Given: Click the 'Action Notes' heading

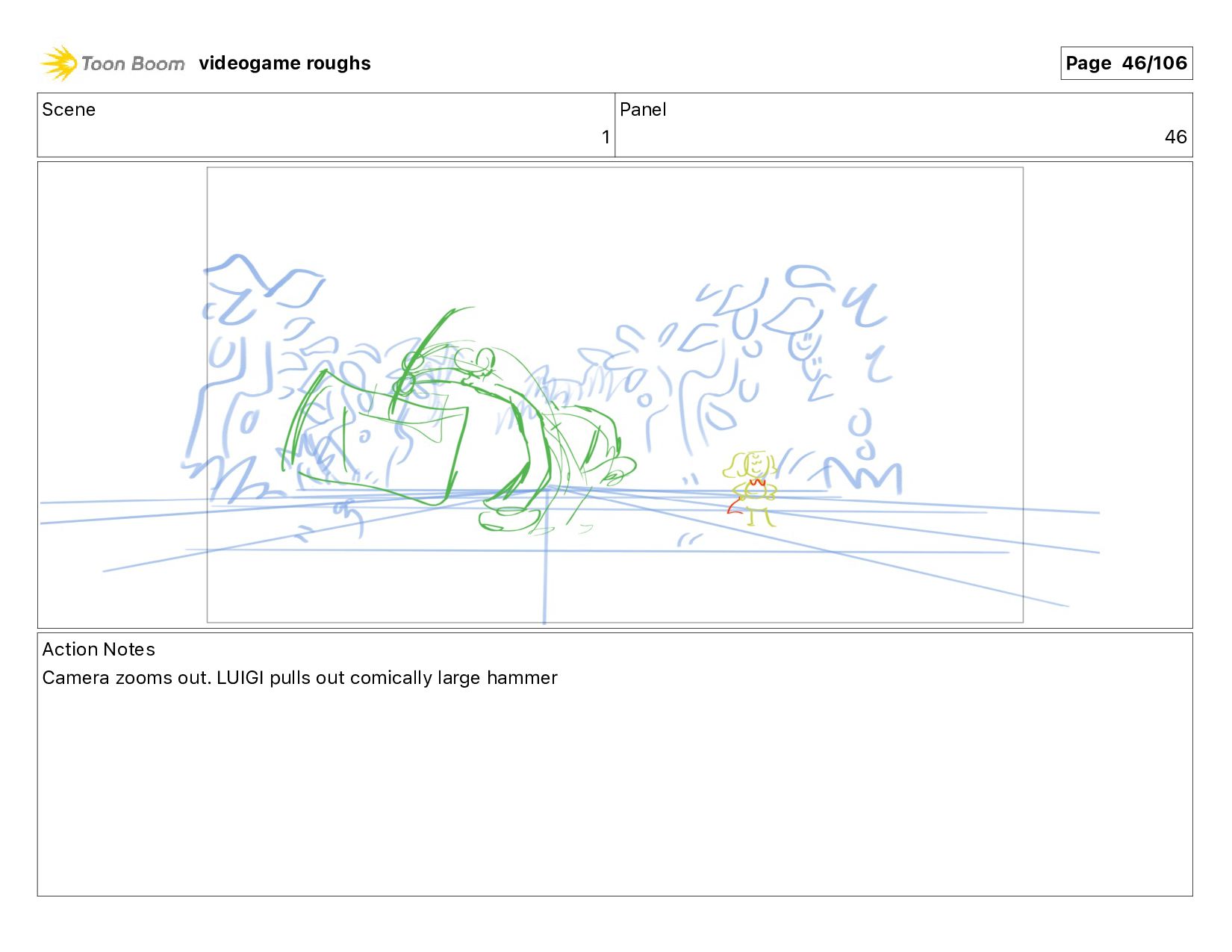Looking at the screenshot, I should [99, 650].
